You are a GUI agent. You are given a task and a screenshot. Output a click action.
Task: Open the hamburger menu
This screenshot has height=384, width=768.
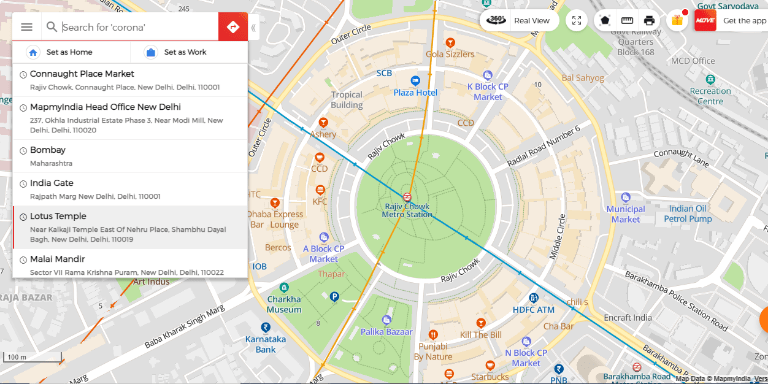coord(26,27)
